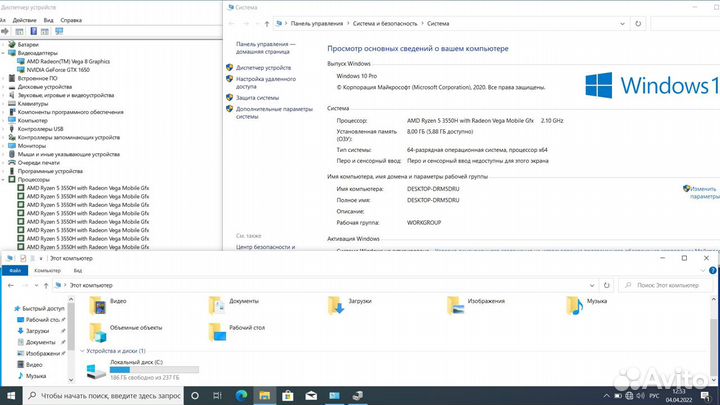Open the Действие menu in Device Manager

point(24,20)
